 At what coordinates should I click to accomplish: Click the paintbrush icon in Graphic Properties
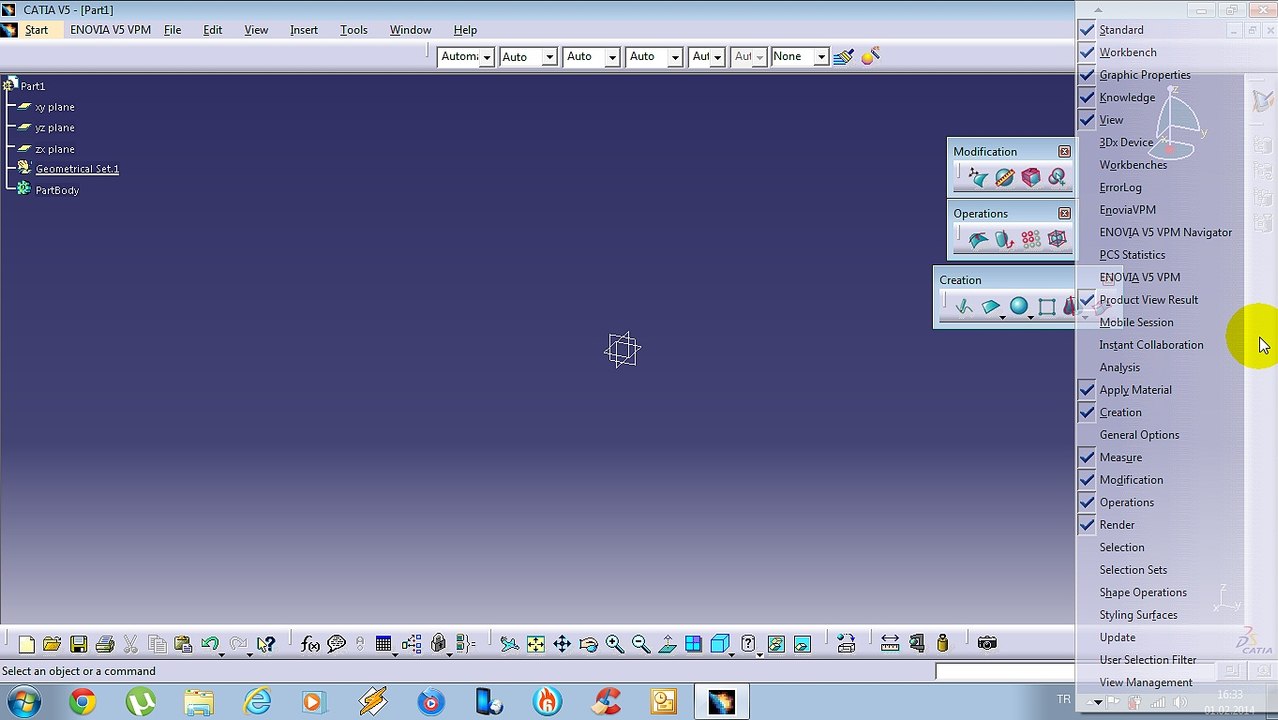[843, 56]
